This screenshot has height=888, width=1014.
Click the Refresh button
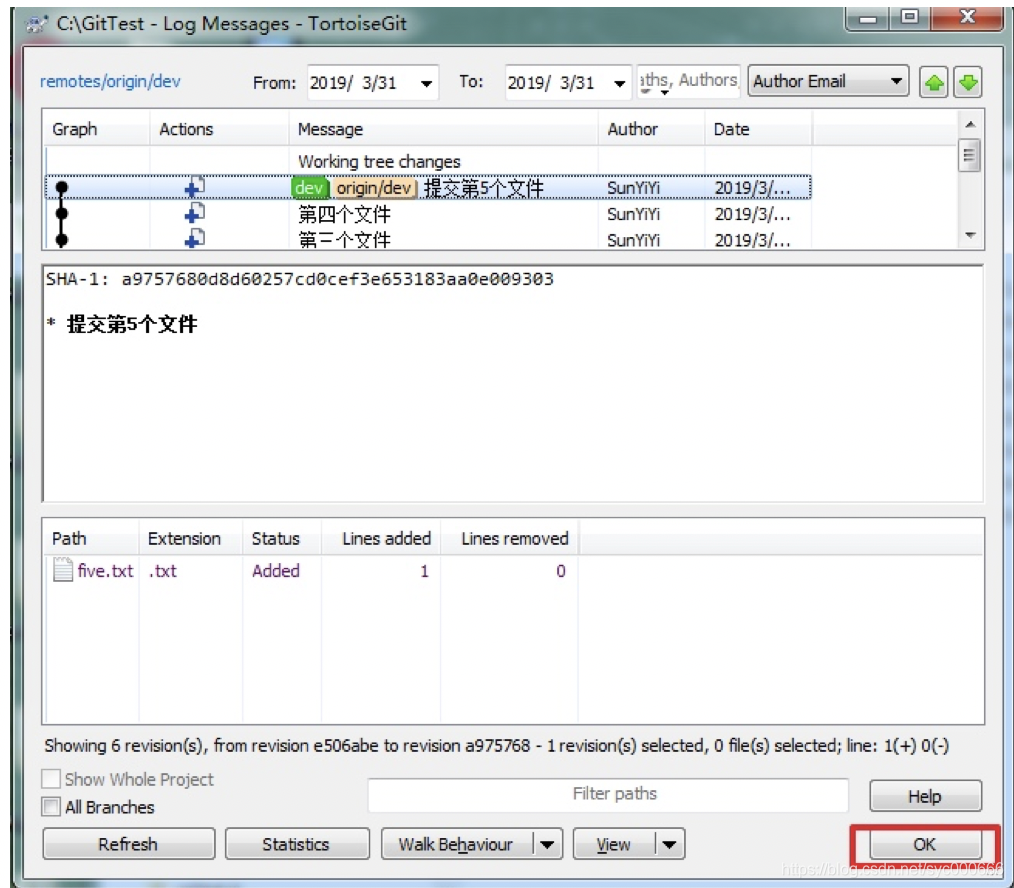pos(128,844)
